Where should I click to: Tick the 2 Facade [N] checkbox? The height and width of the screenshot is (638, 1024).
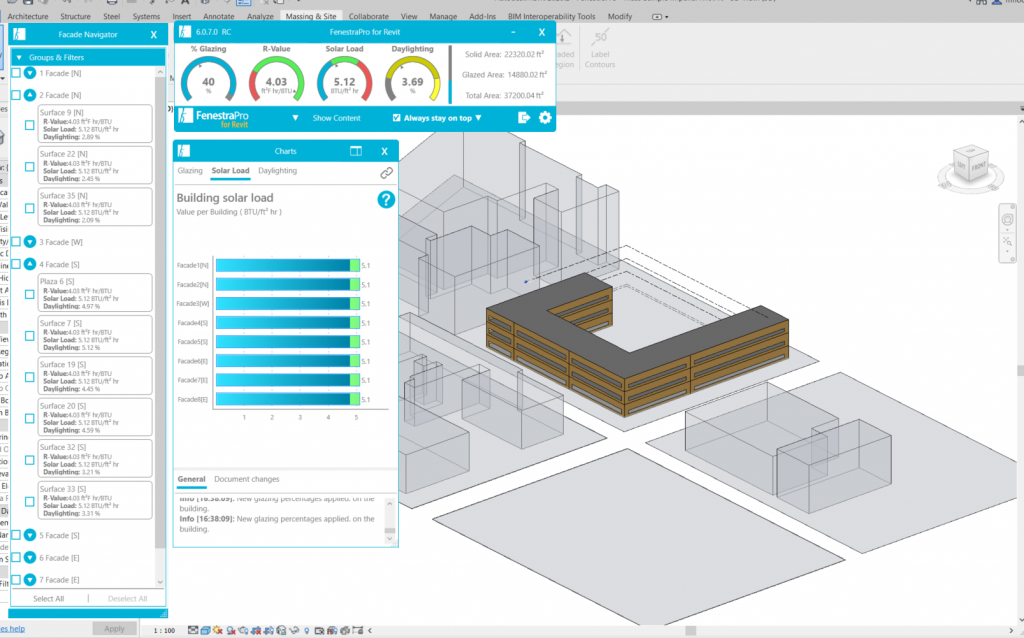(16, 95)
